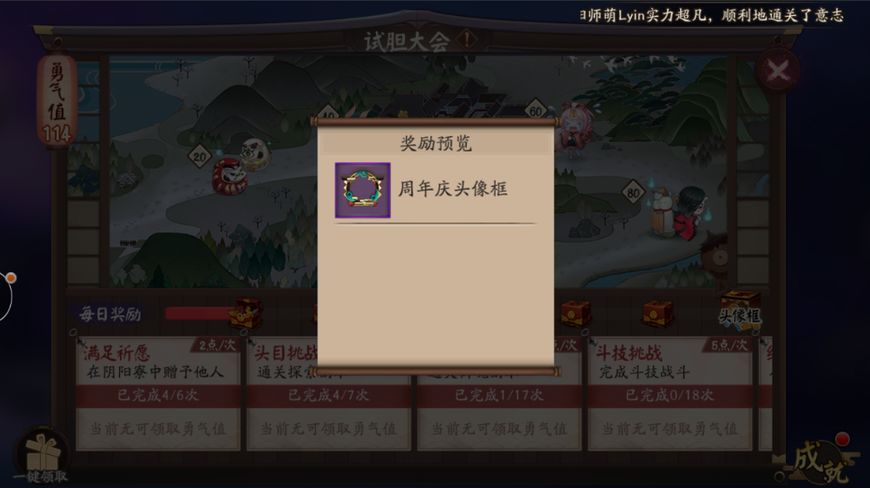Close the 试胆大会 event window
Screen dimensions: 870x488
[778, 70]
